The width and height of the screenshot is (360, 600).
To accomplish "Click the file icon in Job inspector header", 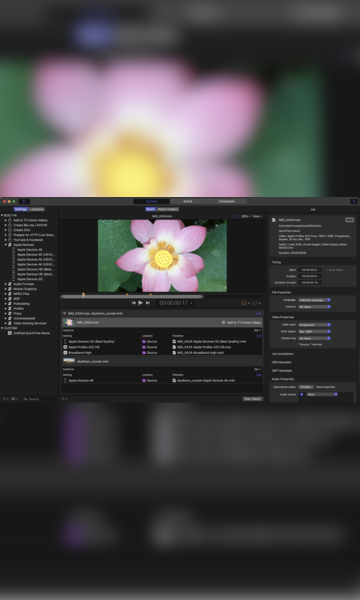I will click(x=274, y=220).
